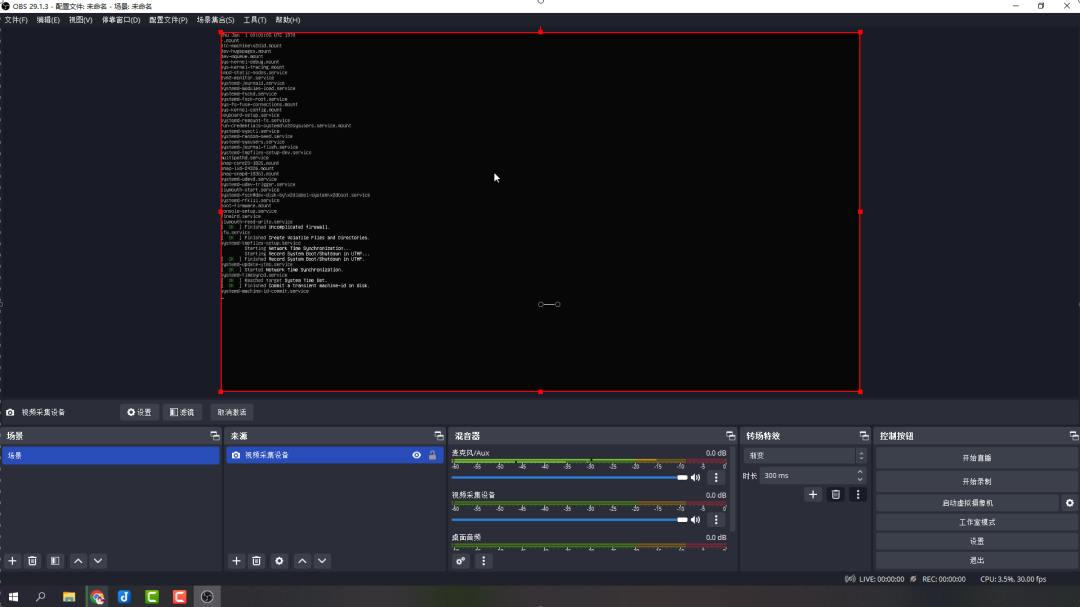Lock the video capture device source
The height and width of the screenshot is (607, 1080).
(x=433, y=455)
